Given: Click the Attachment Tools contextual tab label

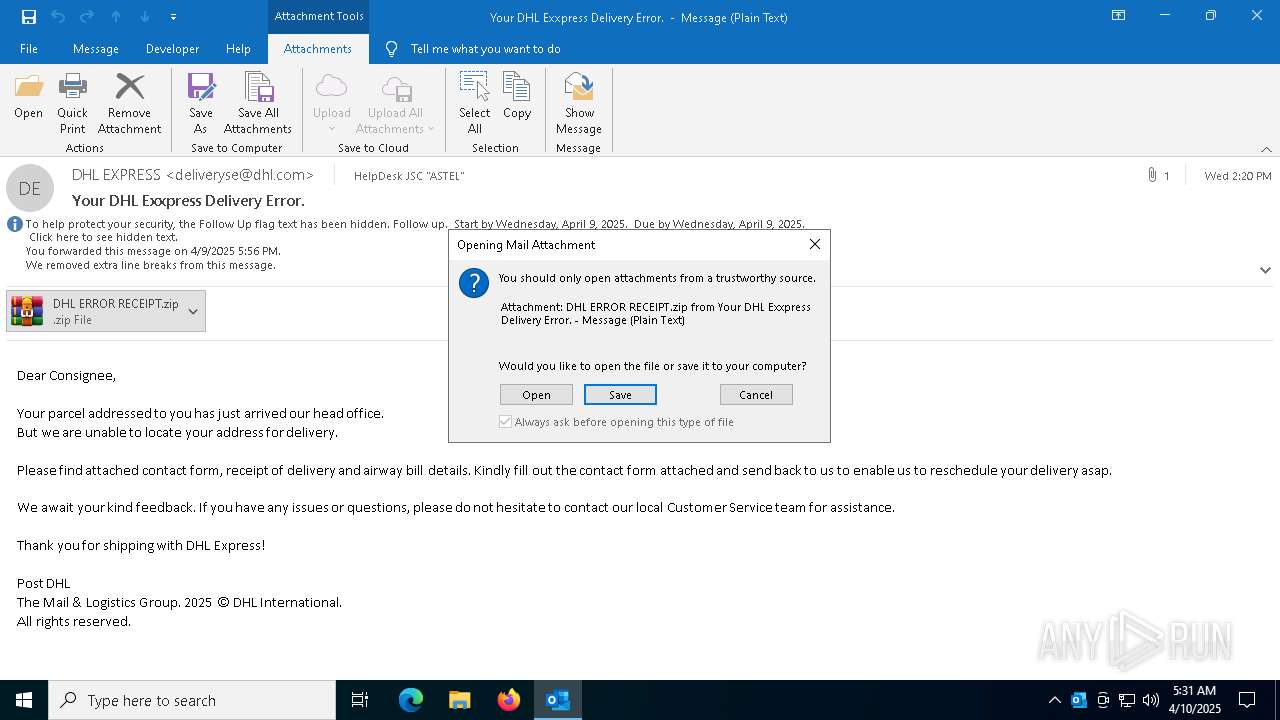Looking at the screenshot, I should point(319,16).
